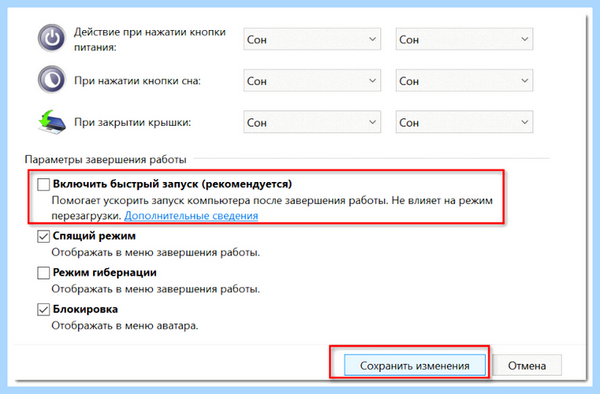Screen dimensions: 600x394
Task: Open first lid close action dropdown
Action: click(x=312, y=122)
